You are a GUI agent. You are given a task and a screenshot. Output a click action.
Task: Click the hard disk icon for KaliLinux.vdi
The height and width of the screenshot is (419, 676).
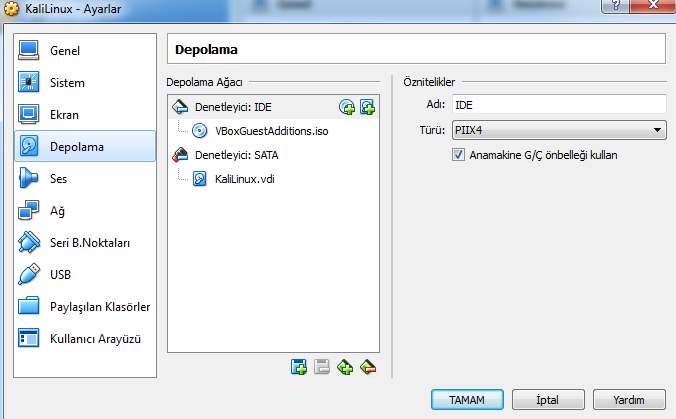click(x=199, y=178)
